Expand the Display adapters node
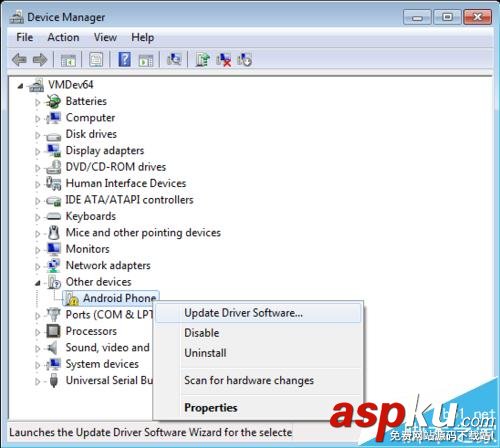This screenshot has height=448, width=500. 37,151
